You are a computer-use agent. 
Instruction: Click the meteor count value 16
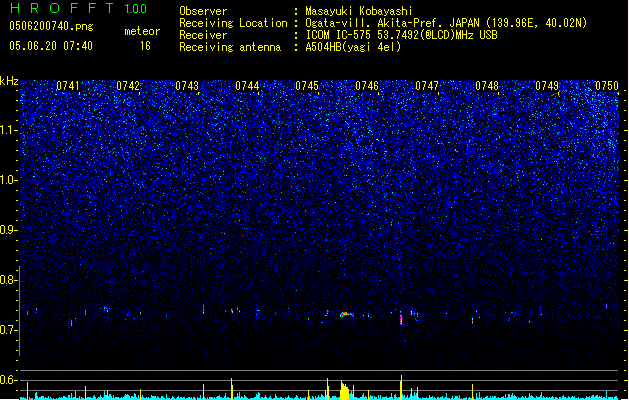pos(145,46)
